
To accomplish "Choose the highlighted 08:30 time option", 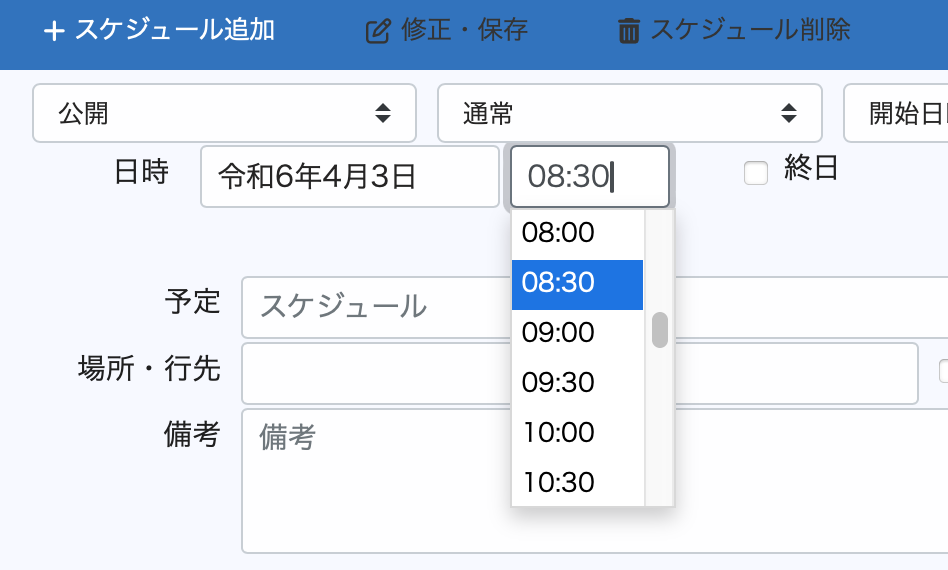I will 577,284.
